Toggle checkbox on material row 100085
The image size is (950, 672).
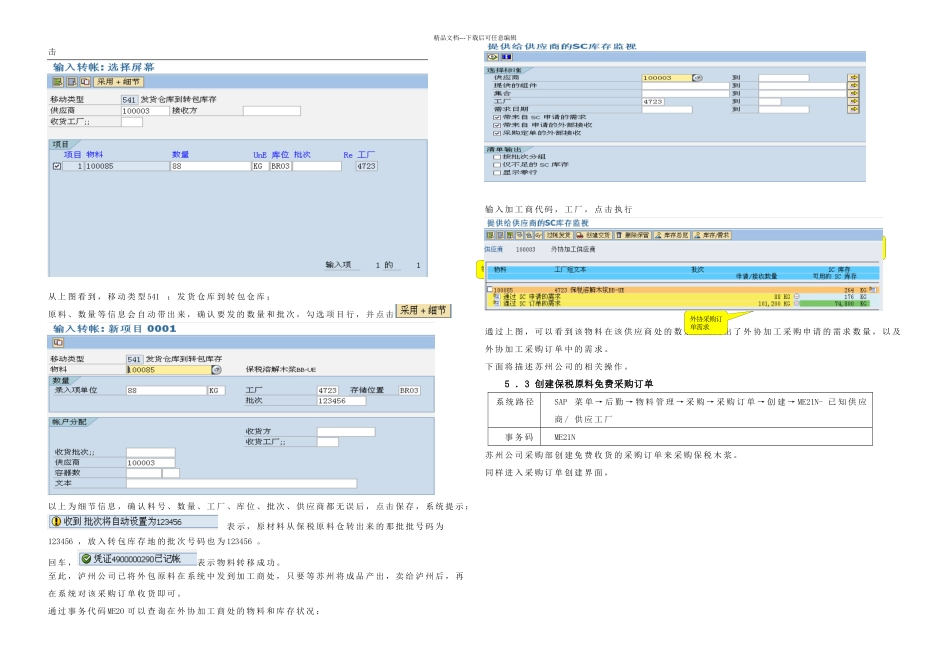[490, 290]
